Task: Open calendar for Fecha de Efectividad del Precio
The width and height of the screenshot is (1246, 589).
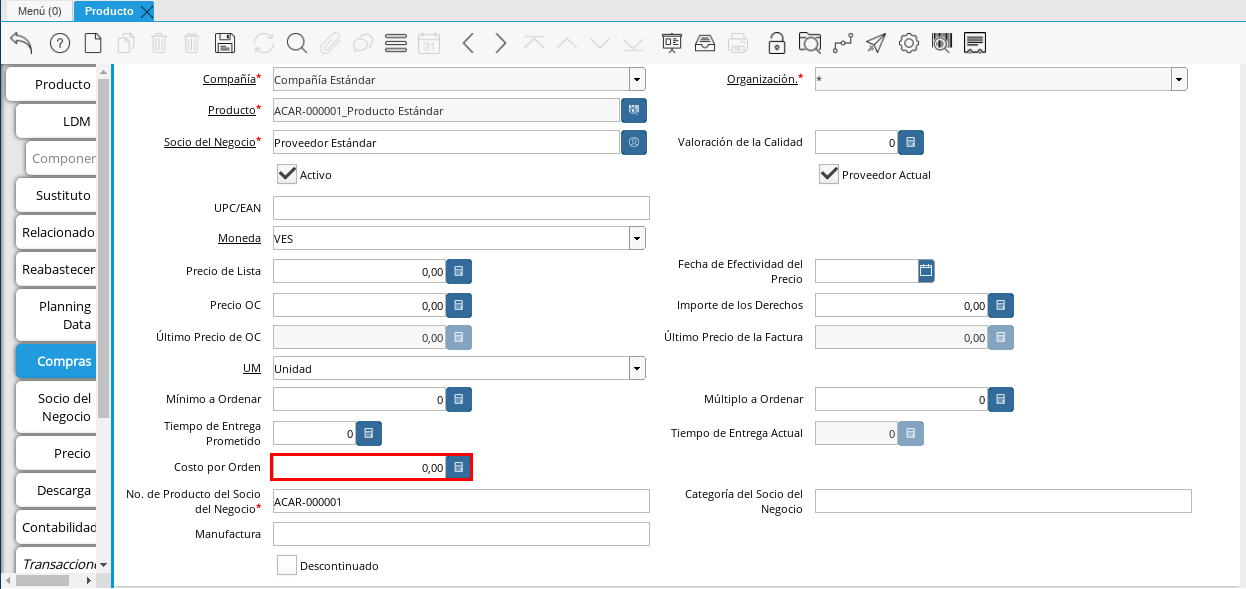Action: pyautogui.click(x=926, y=270)
